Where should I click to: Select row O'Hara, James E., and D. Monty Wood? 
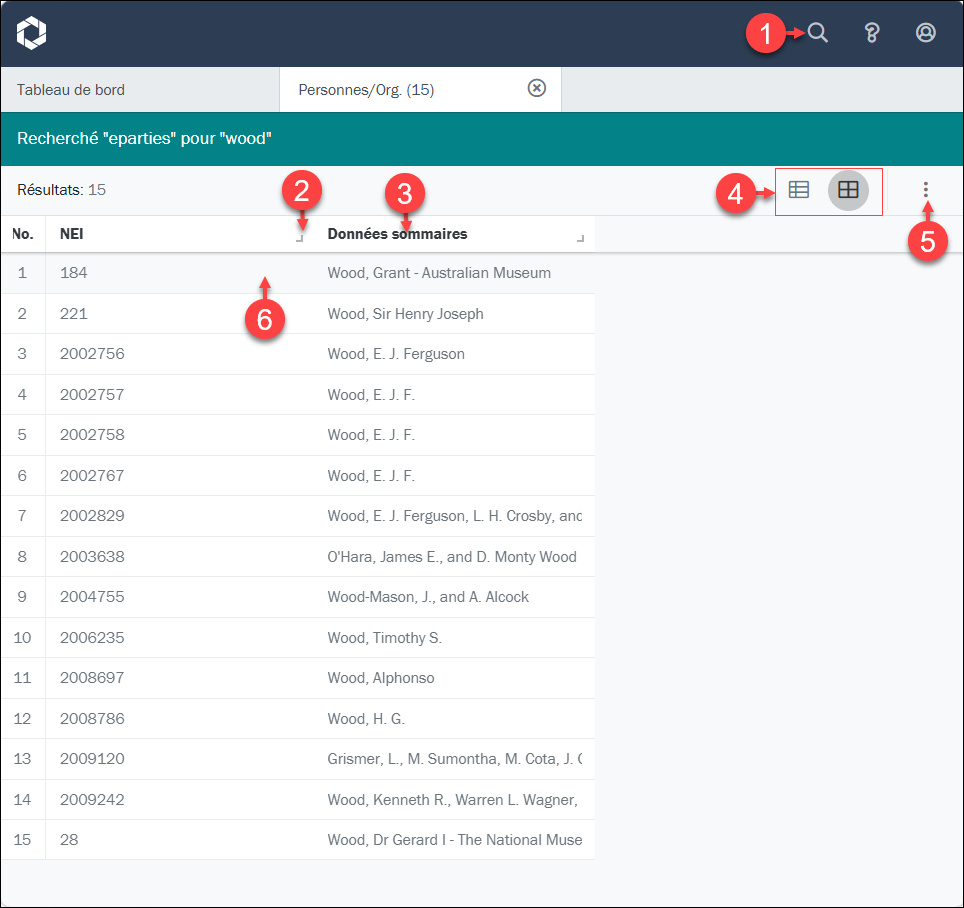point(298,556)
